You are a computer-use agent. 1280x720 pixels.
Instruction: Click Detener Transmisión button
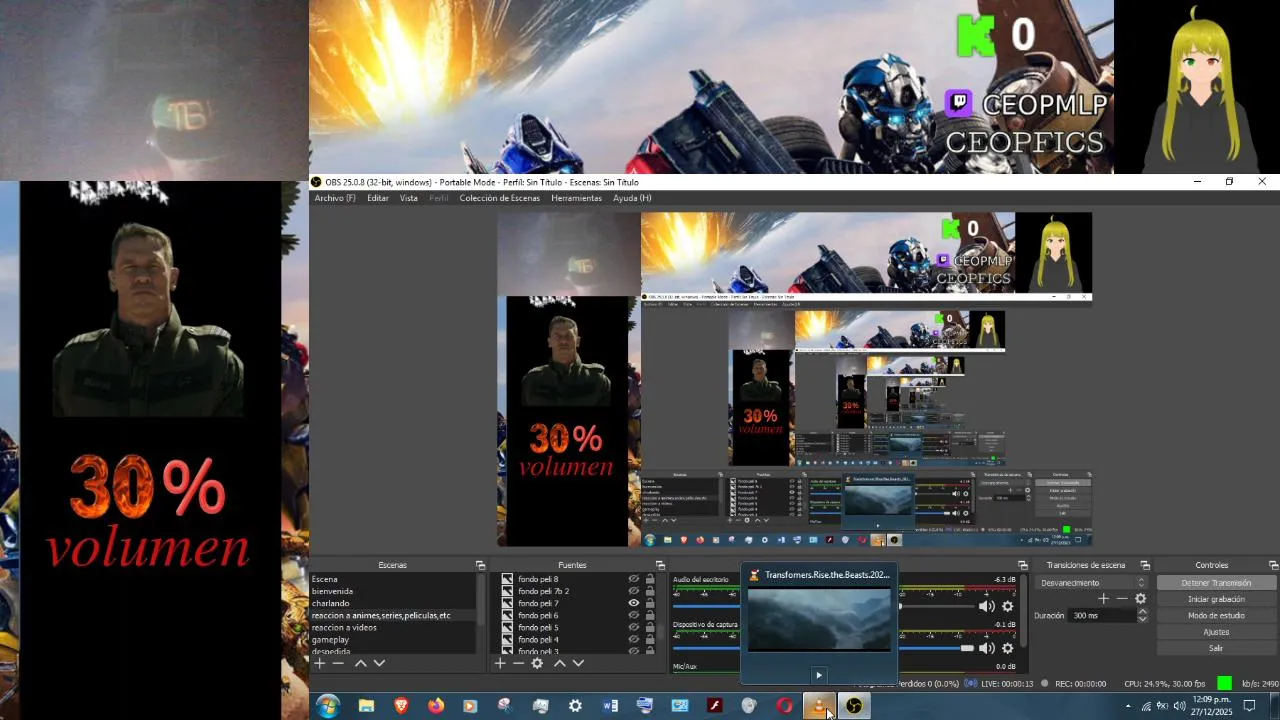(1216, 583)
